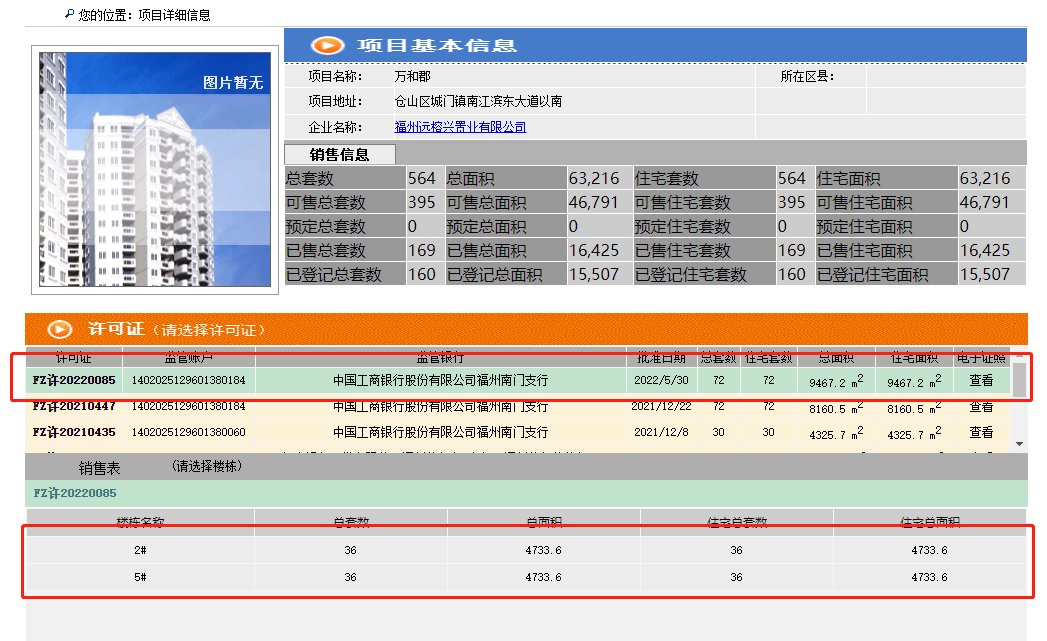Click the scrollbar down arrow in permit table

(1021, 441)
